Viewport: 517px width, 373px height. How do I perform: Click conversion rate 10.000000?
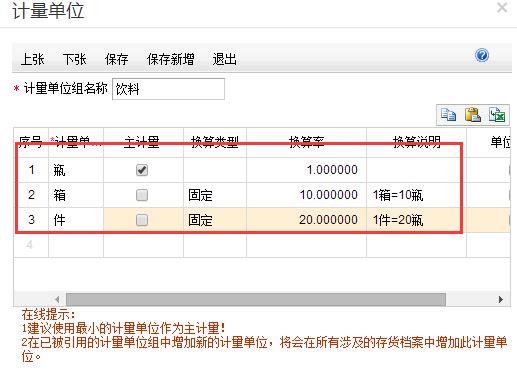pyautogui.click(x=306, y=195)
